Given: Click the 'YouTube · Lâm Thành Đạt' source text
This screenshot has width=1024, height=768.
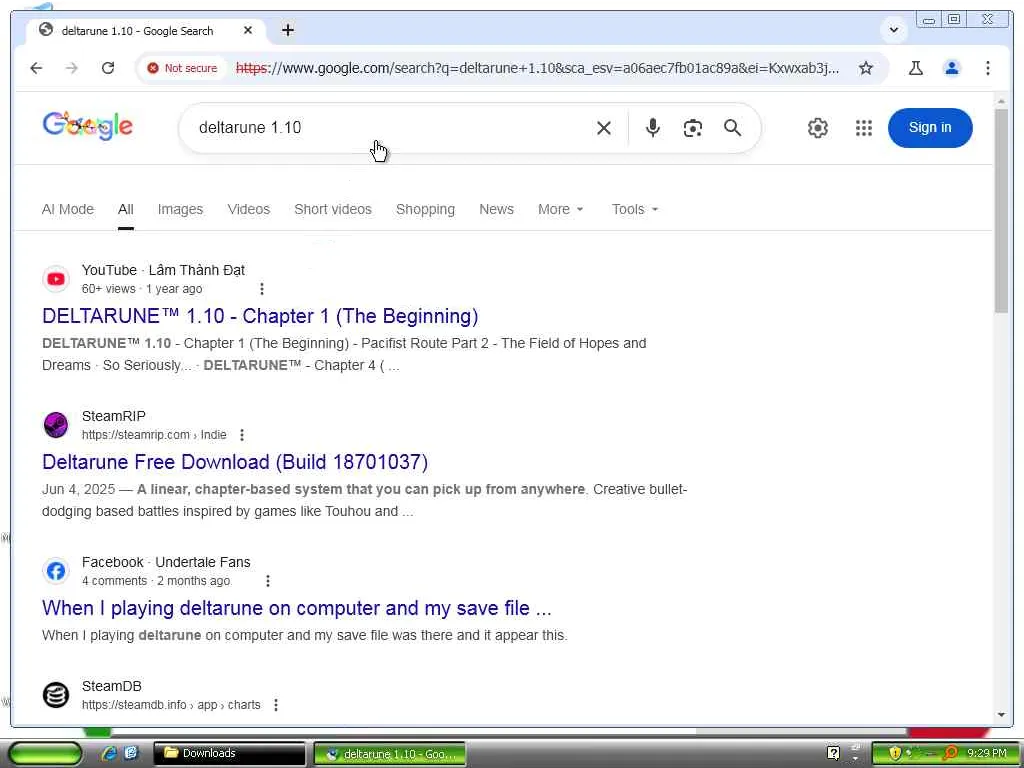Looking at the screenshot, I should pos(163,270).
